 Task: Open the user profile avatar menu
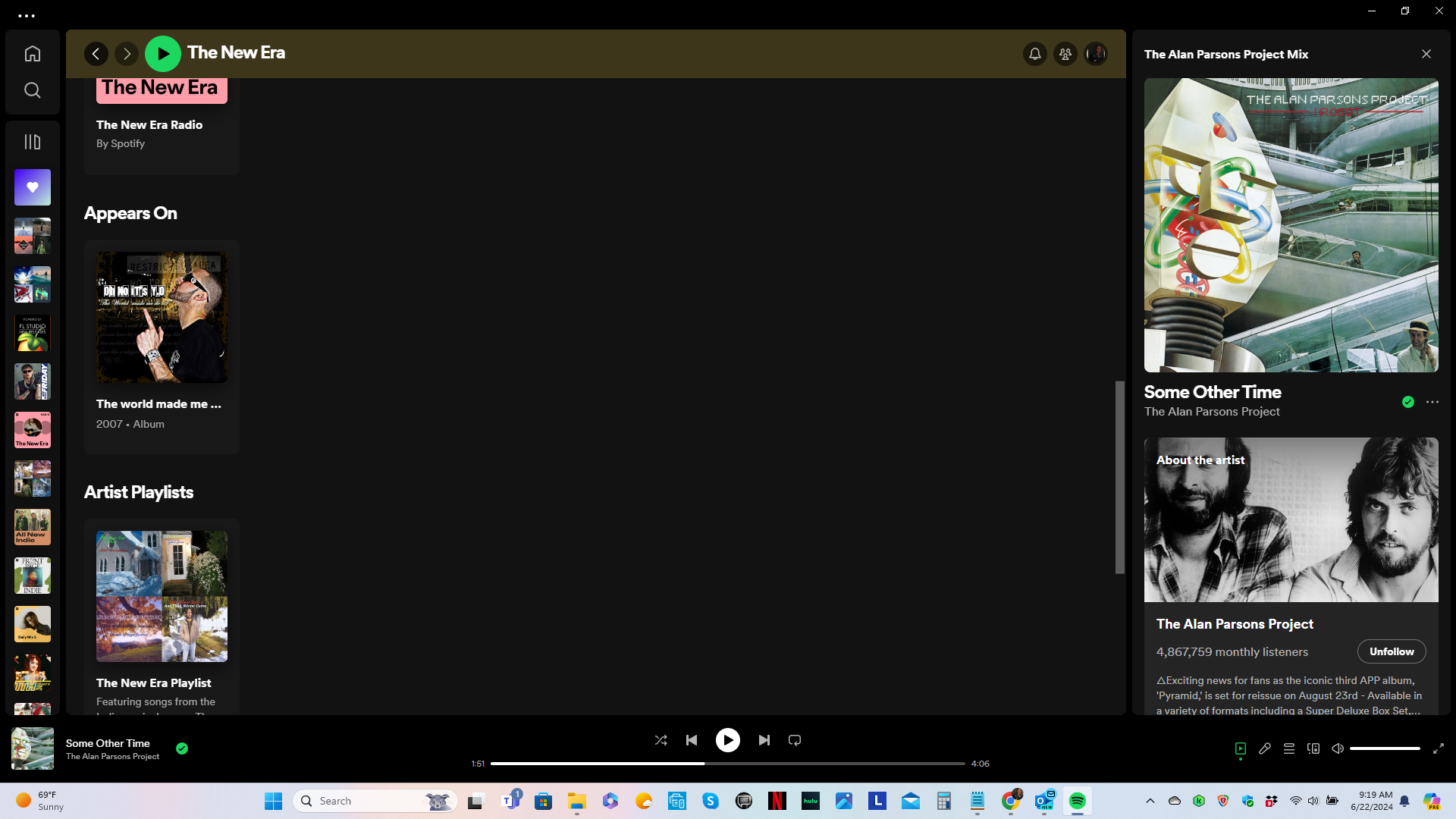1096,54
